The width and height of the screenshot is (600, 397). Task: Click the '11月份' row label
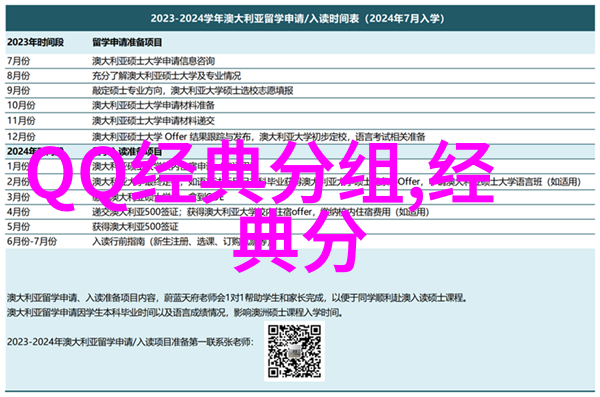click(21, 121)
